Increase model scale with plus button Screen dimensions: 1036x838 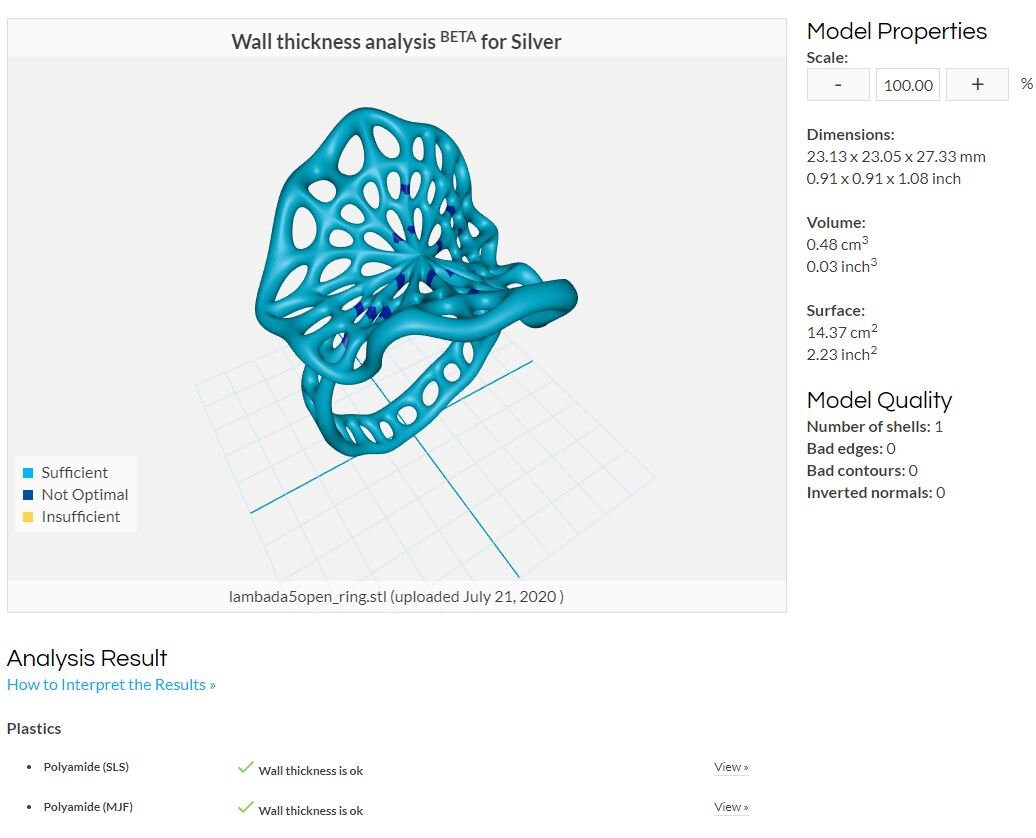tap(977, 85)
